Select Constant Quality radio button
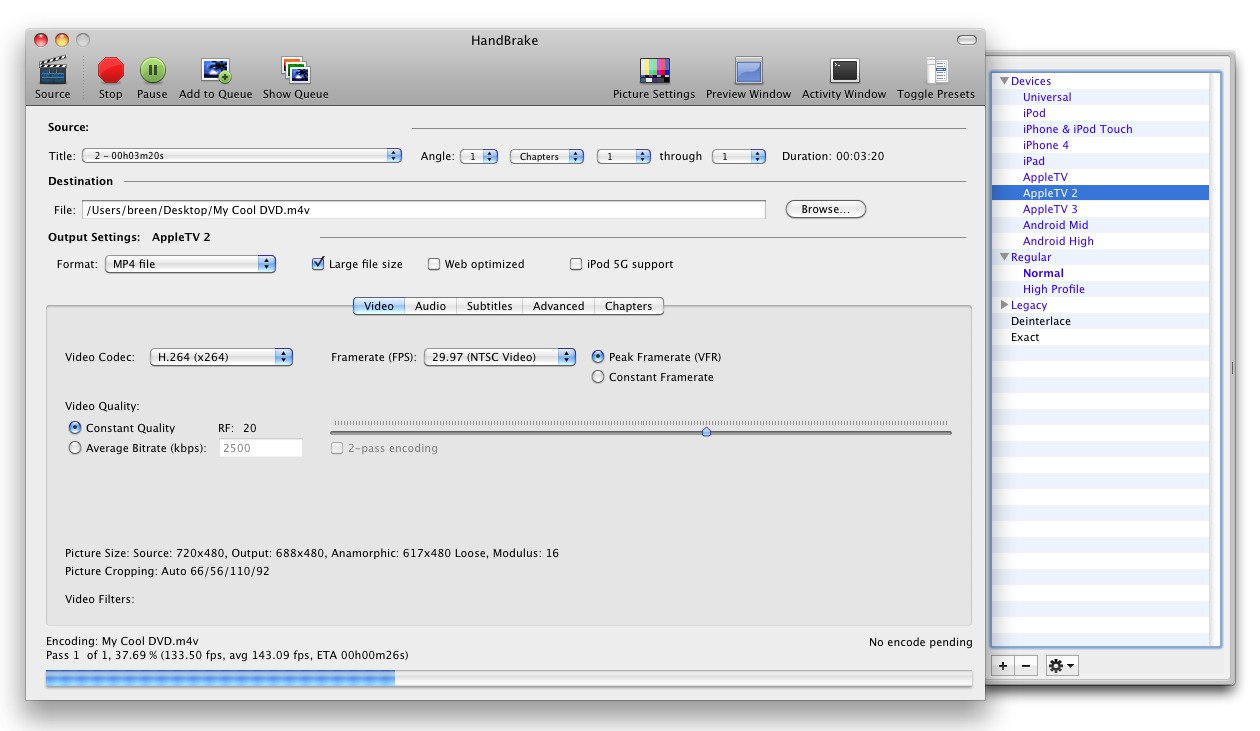Image resolution: width=1260 pixels, height=731 pixels. (x=75, y=428)
